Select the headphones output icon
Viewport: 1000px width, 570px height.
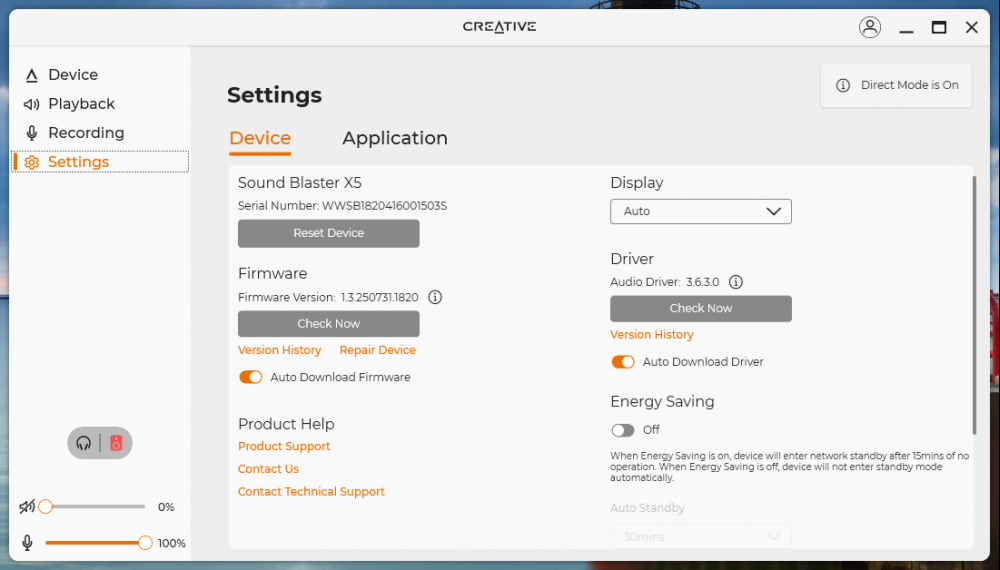click(84, 443)
